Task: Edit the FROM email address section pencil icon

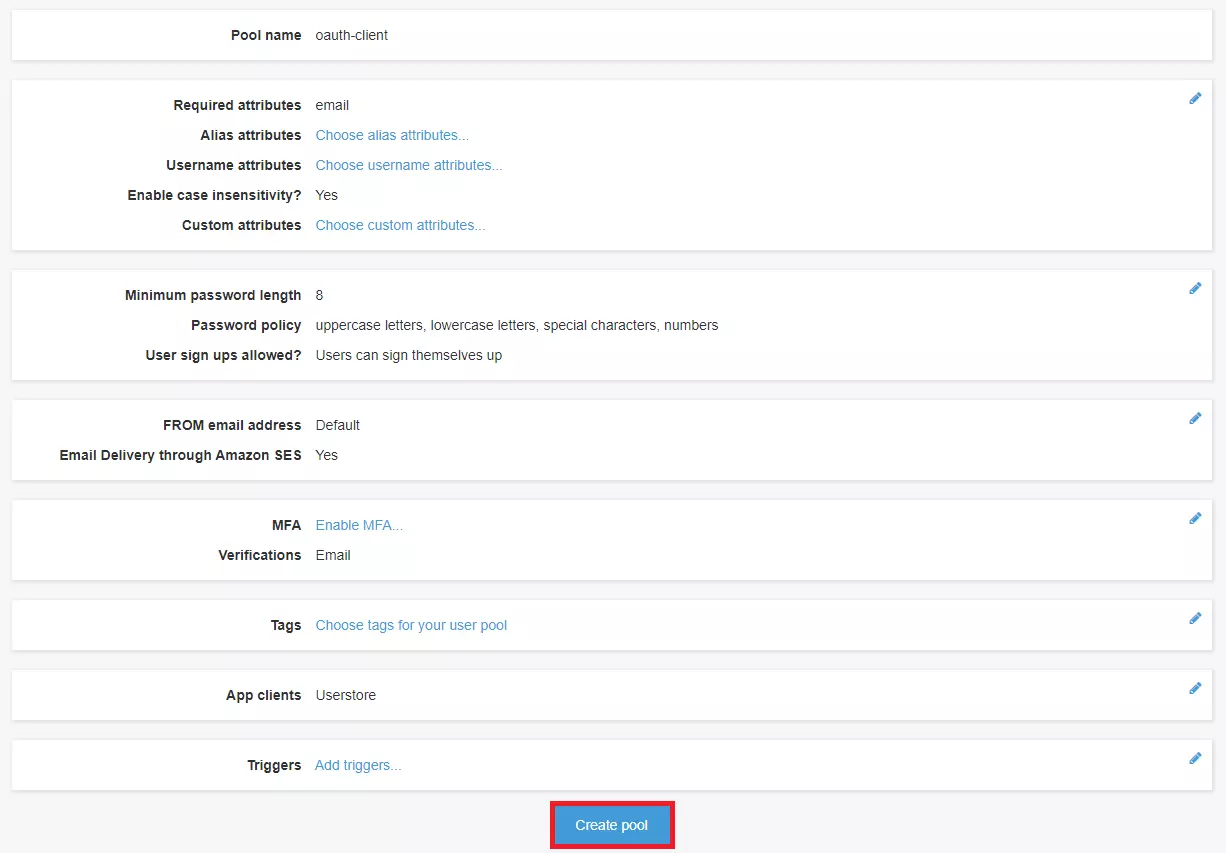Action: (x=1195, y=418)
